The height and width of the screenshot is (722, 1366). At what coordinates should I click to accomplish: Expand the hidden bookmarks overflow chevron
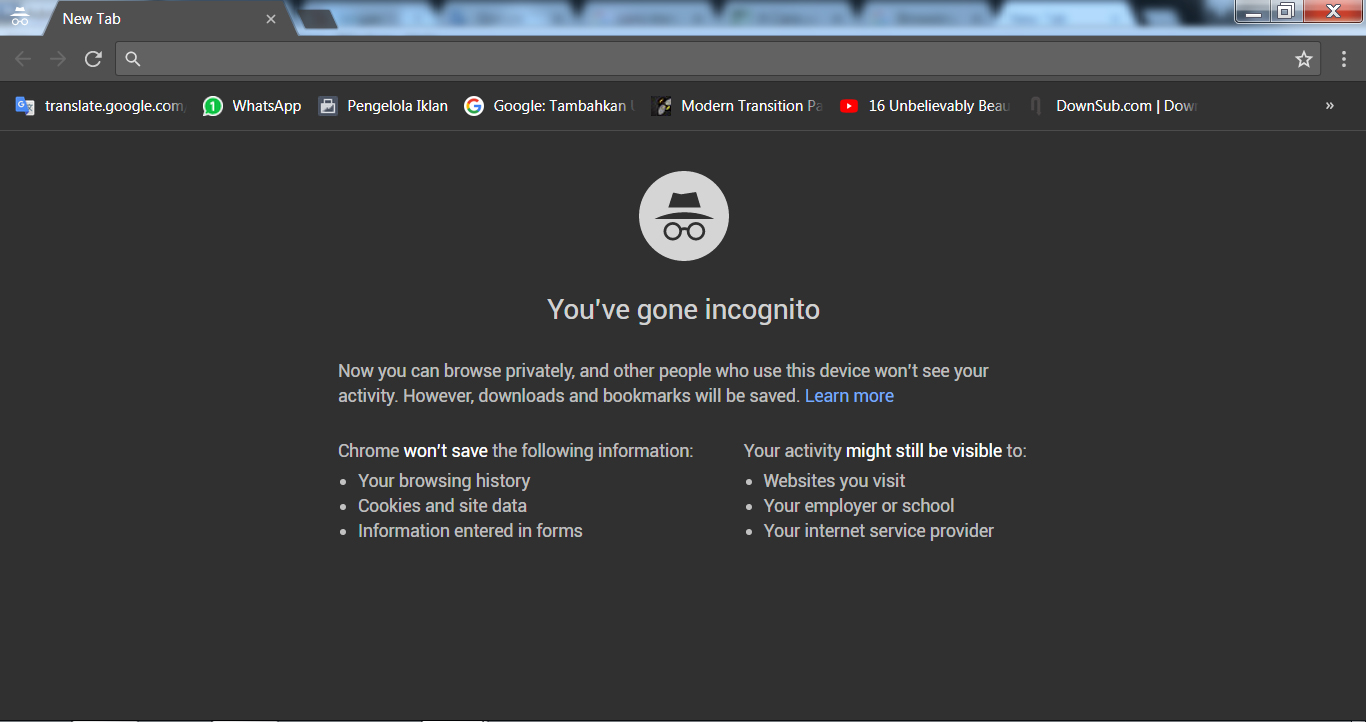(1330, 106)
